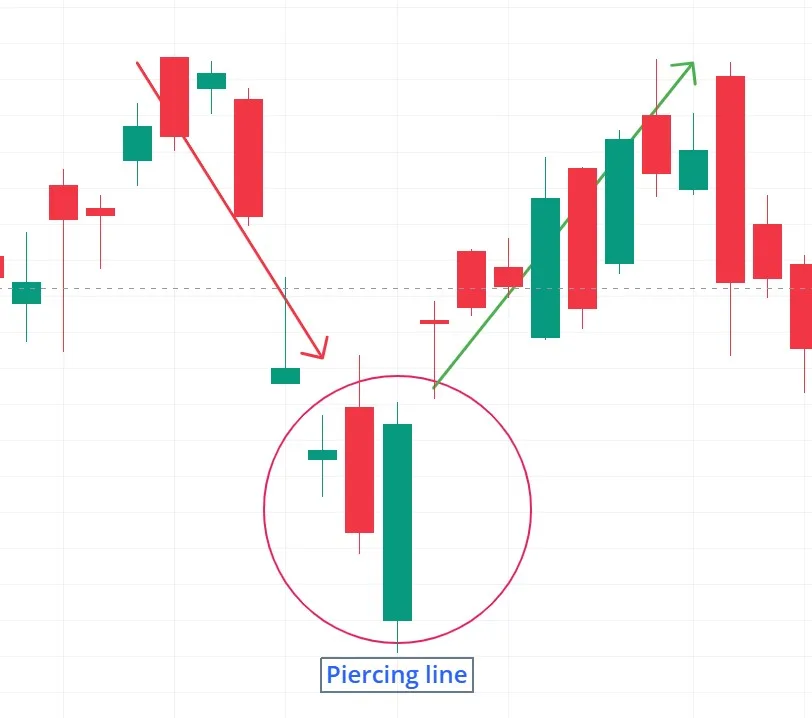Select the first red candle after the gap up

[x=471, y=279]
